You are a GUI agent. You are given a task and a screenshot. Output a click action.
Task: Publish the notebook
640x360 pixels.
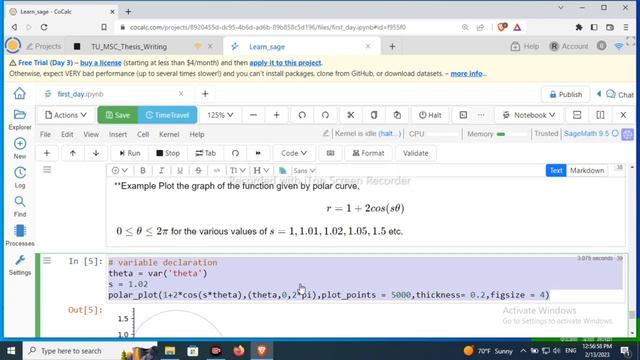click(565, 94)
